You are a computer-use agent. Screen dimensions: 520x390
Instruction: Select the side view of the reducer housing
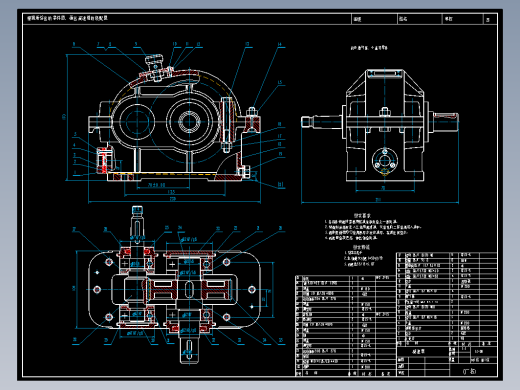pyautogui.click(x=380, y=125)
